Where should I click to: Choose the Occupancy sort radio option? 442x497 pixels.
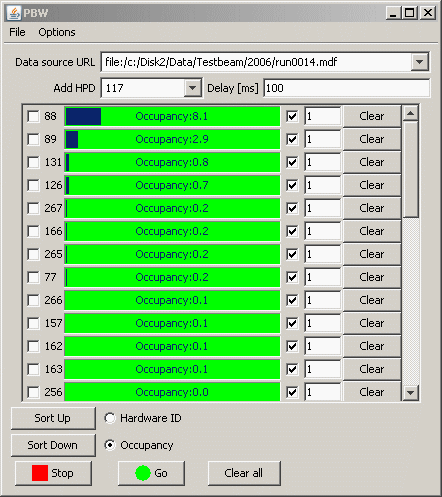click(110, 445)
